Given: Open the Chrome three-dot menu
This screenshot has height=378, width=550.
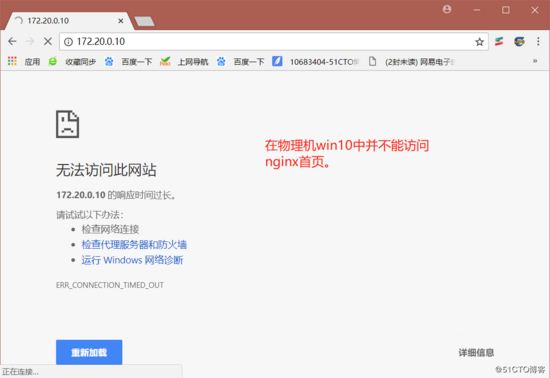Looking at the screenshot, I should [538, 41].
